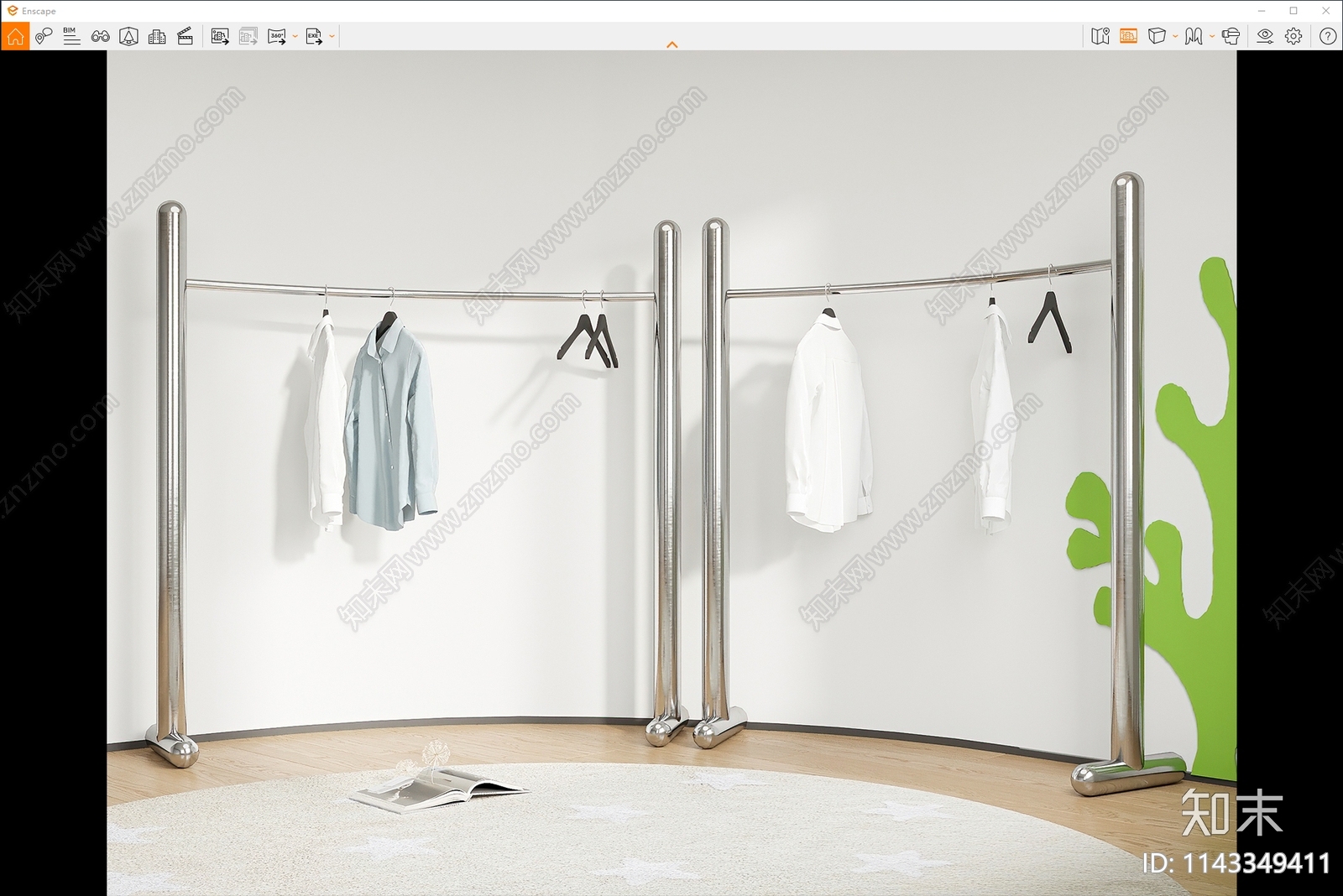
Task: Export a screenshot with the Screenshot icon
Action: point(220,36)
